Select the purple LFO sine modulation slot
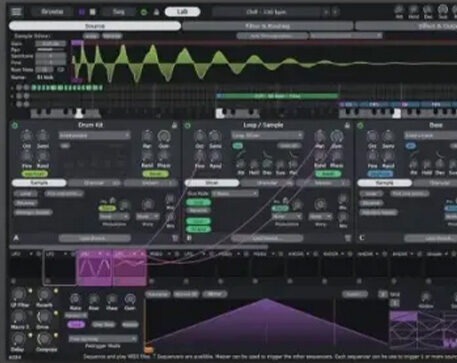This screenshot has width=457, height=363. (94, 268)
